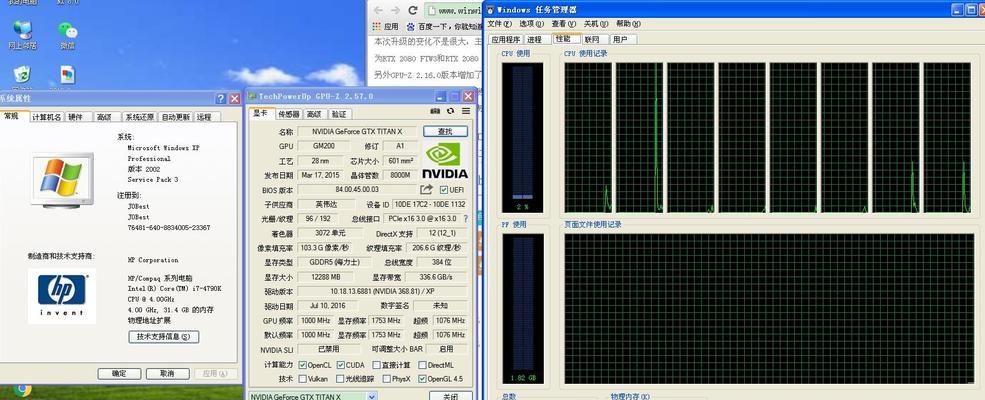Click the CPU 使用 meter showing 2 %
This screenshot has height=400, width=985.
pos(522,138)
